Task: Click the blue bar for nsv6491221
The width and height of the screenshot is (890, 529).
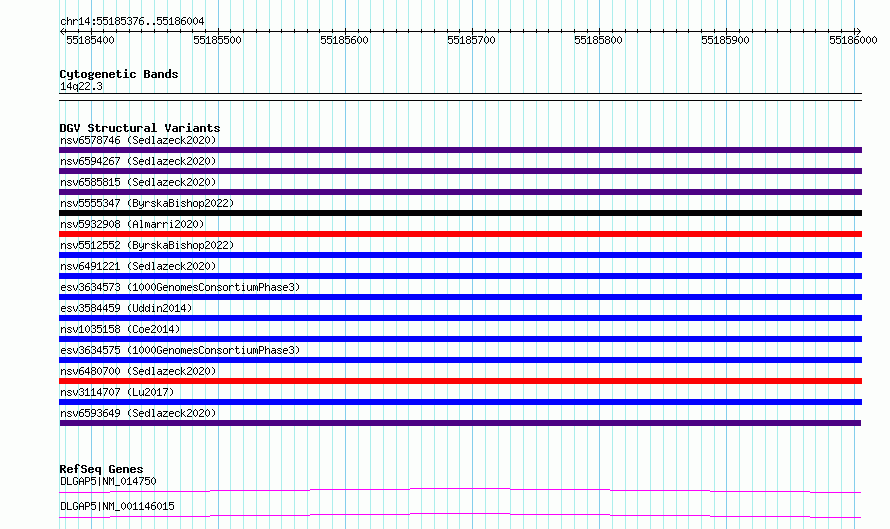Action: [x=460, y=276]
